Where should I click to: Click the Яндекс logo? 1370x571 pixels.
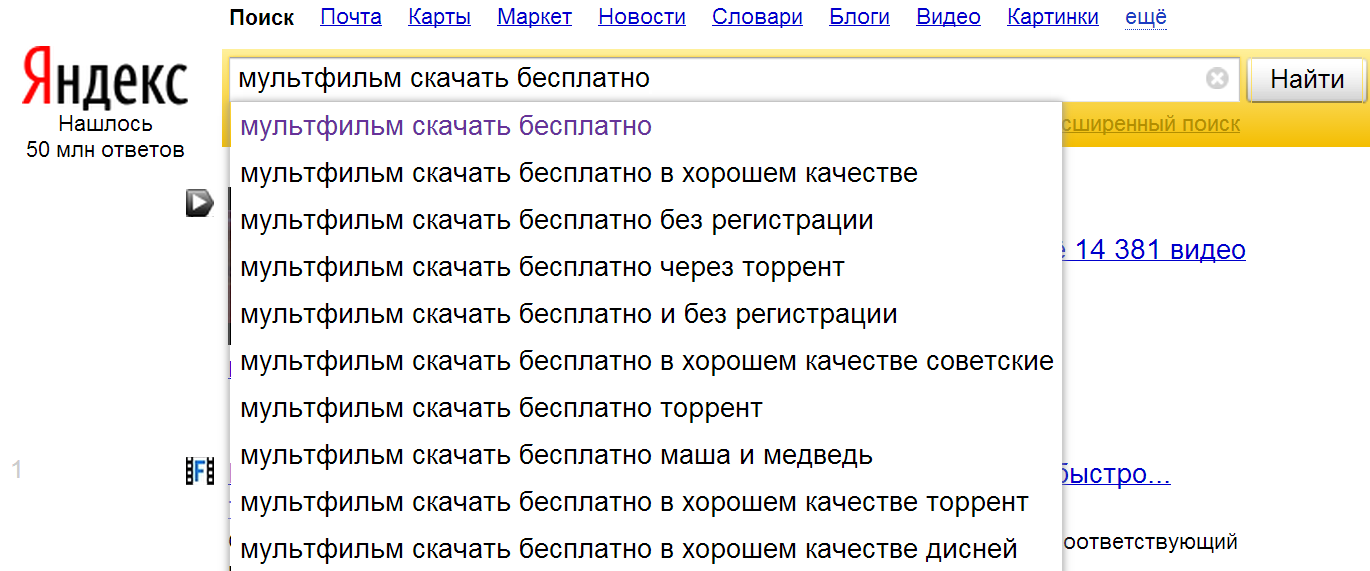click(x=105, y=78)
